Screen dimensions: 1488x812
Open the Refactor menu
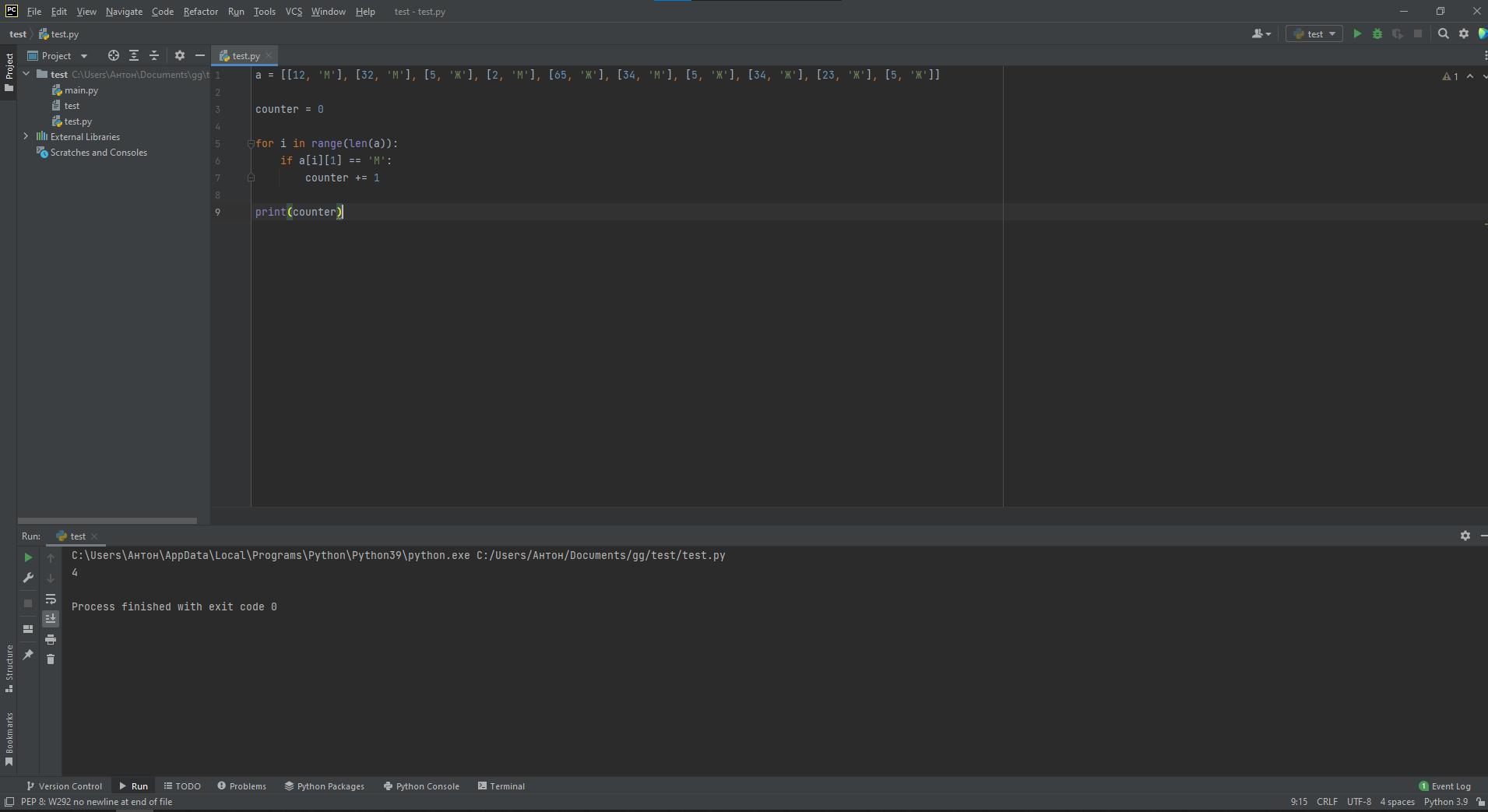tap(200, 12)
